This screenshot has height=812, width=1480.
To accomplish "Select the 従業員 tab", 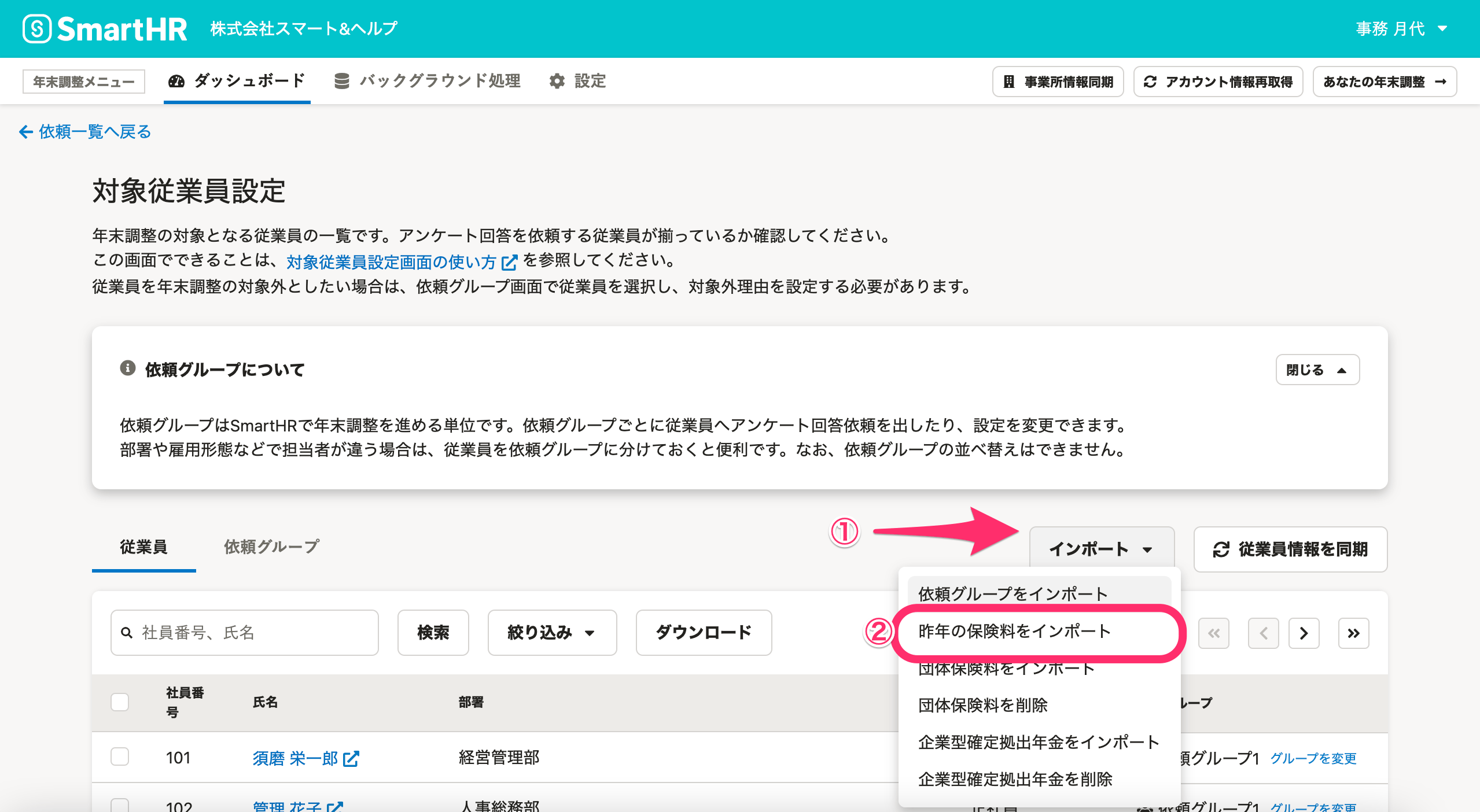I will 143,547.
